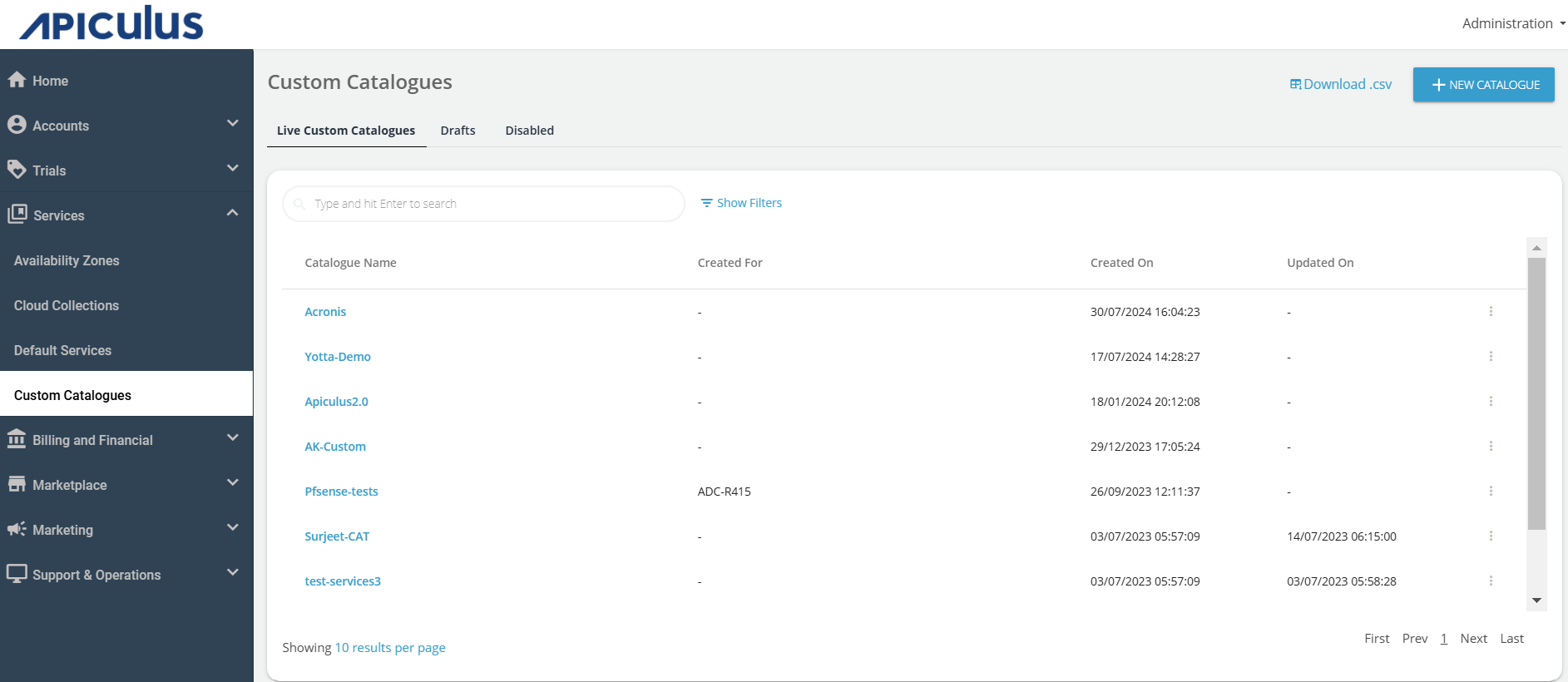Open the test-services3 catalogue link

pos(343,581)
